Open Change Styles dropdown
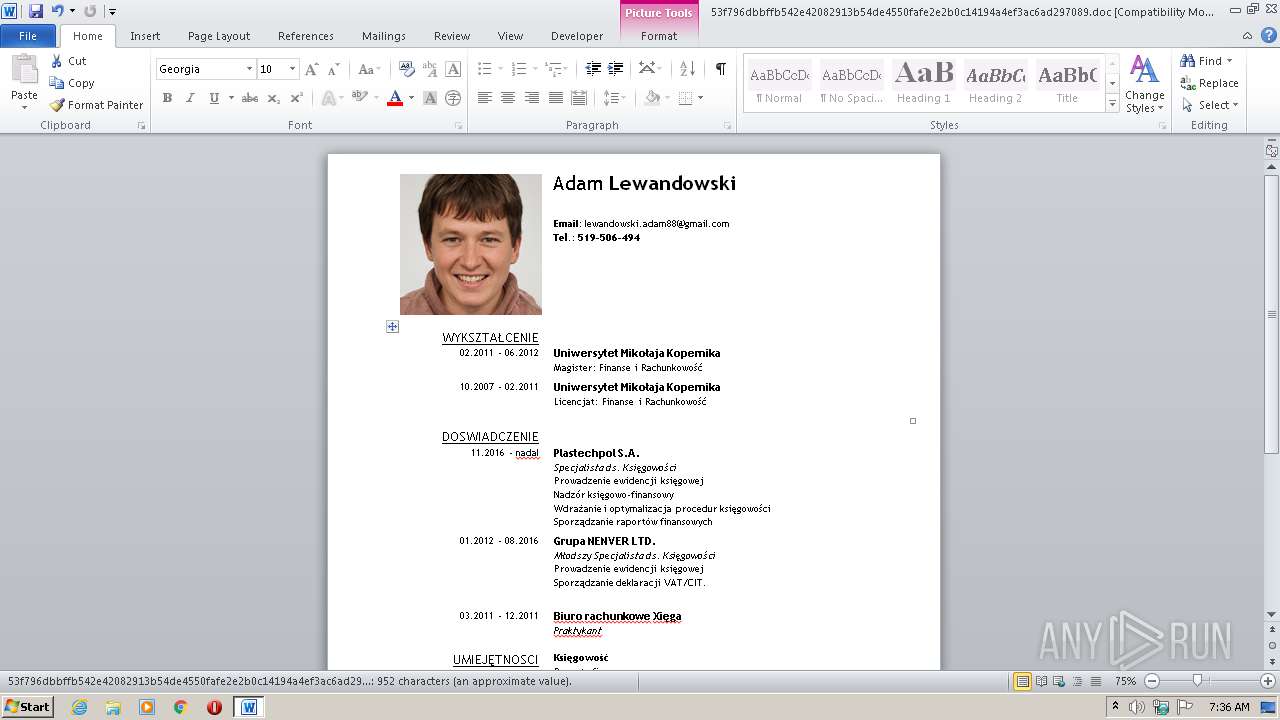This screenshot has height=720, width=1280. coord(1145,85)
